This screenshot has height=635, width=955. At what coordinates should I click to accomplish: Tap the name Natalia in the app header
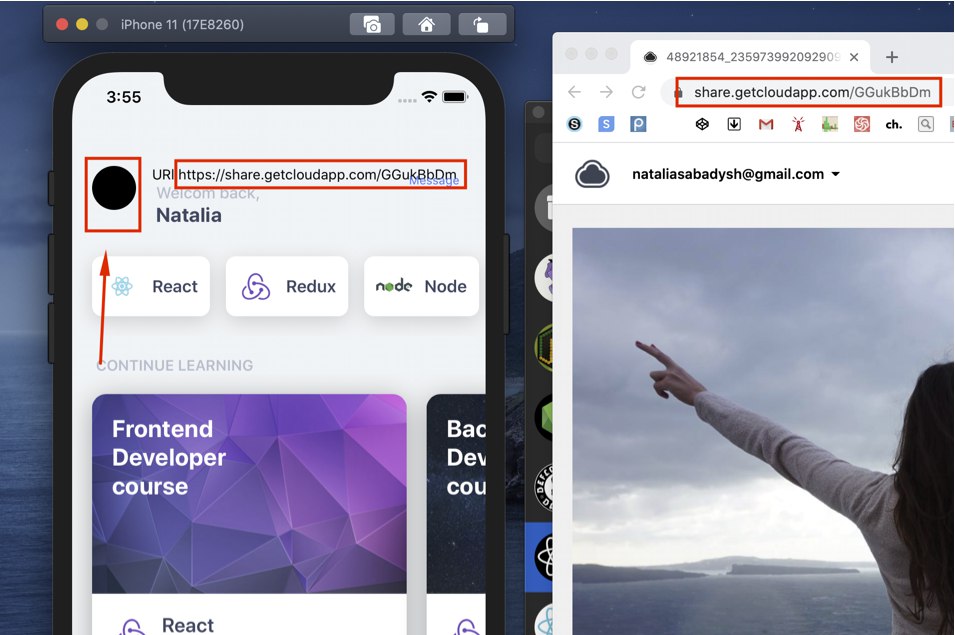click(189, 215)
